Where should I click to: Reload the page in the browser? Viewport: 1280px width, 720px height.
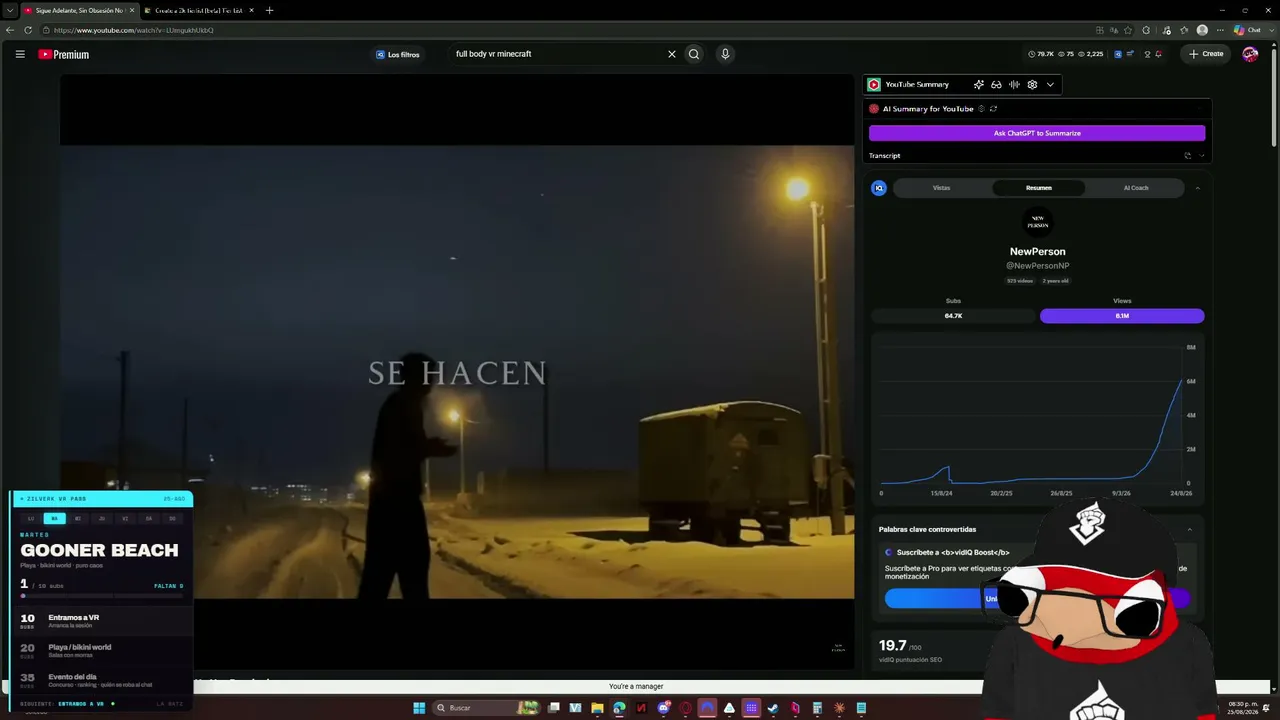[x=28, y=30]
